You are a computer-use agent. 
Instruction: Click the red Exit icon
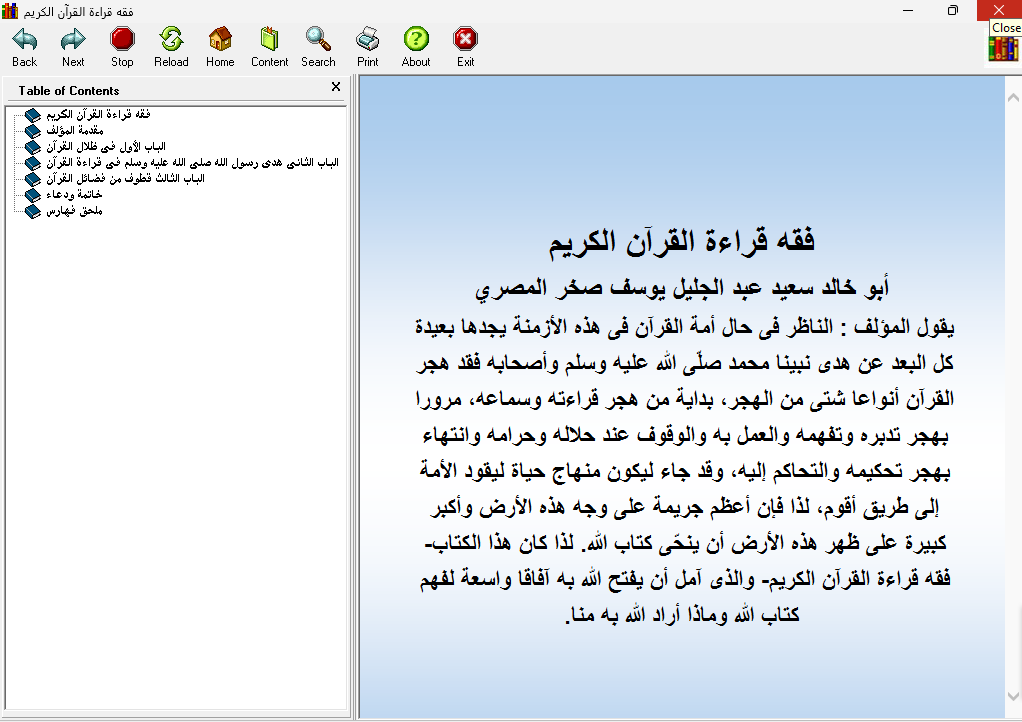pyautogui.click(x=465, y=47)
